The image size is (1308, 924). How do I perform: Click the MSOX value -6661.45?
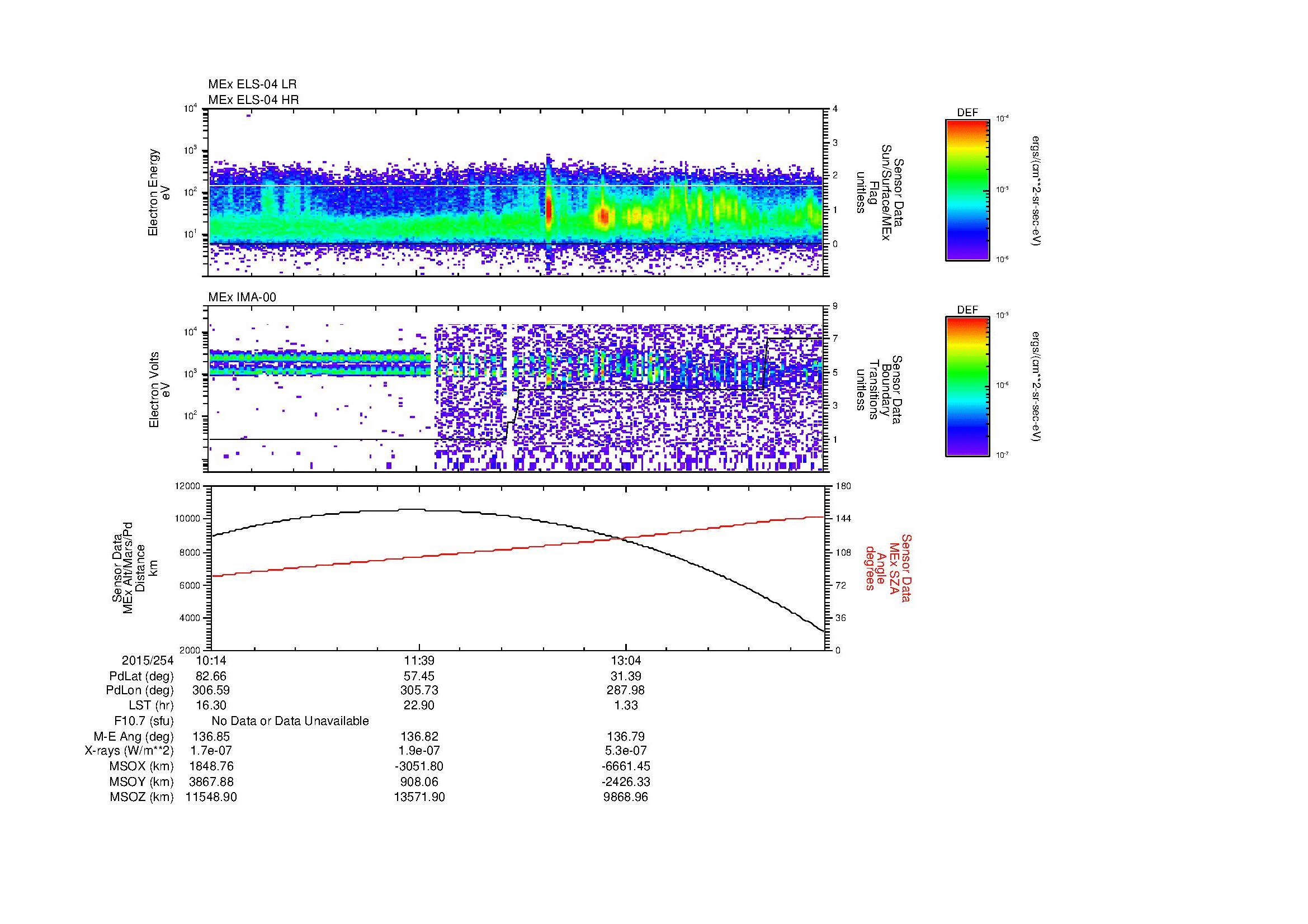pyautogui.click(x=626, y=766)
